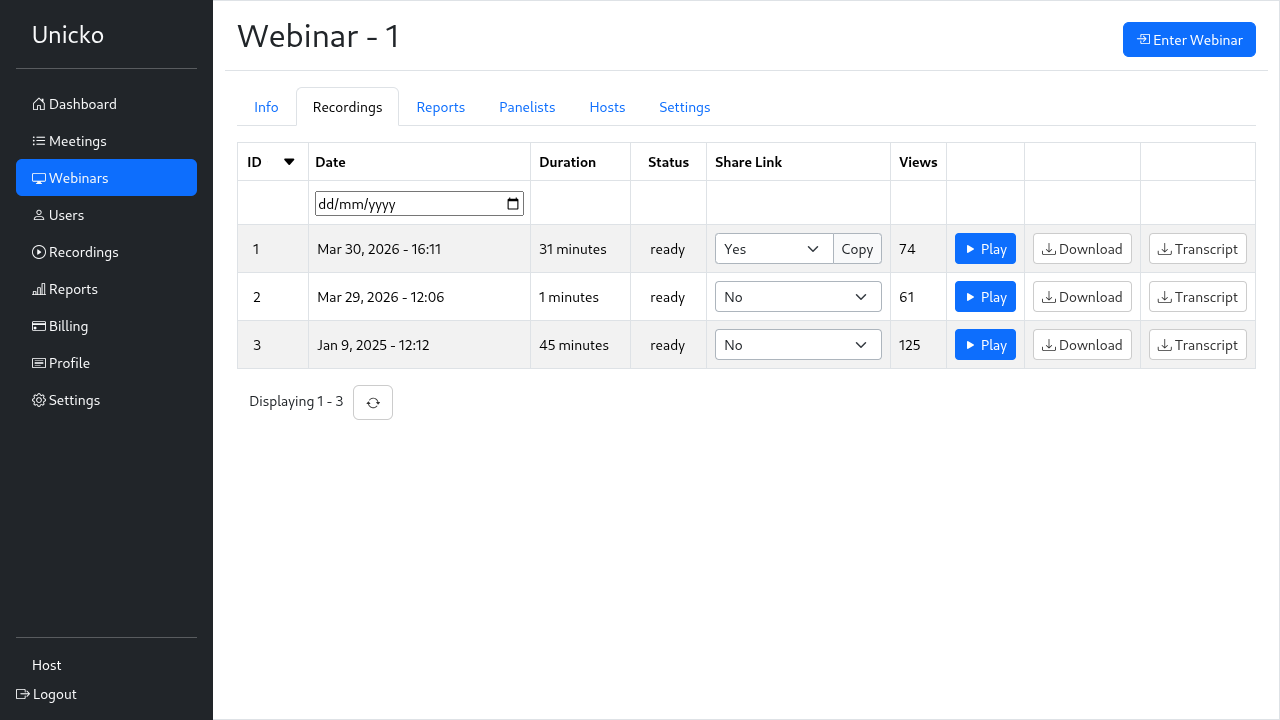
Task: Open Reports from the sidebar
Action: tap(106, 289)
